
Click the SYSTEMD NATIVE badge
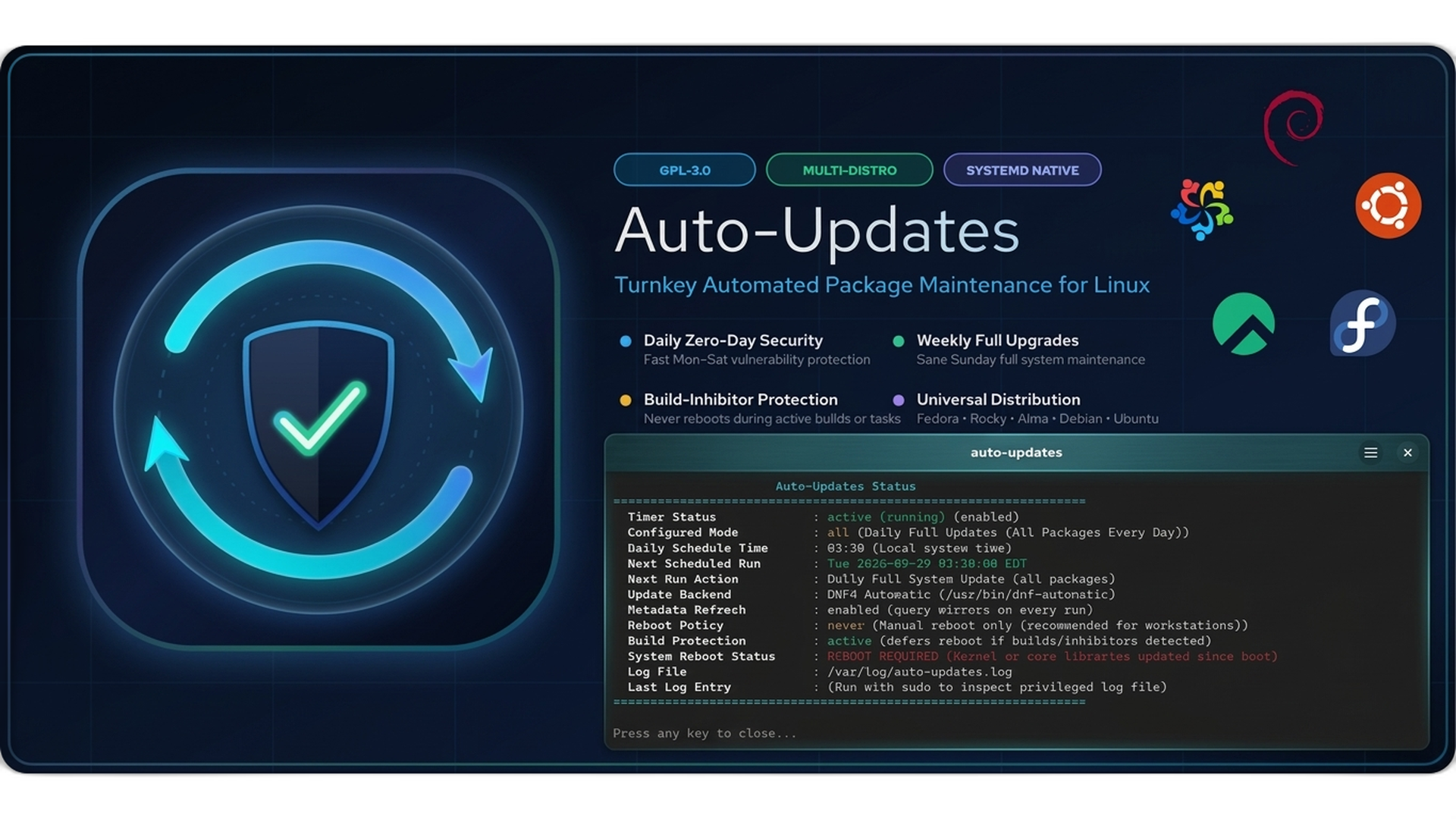pyautogui.click(x=1022, y=170)
